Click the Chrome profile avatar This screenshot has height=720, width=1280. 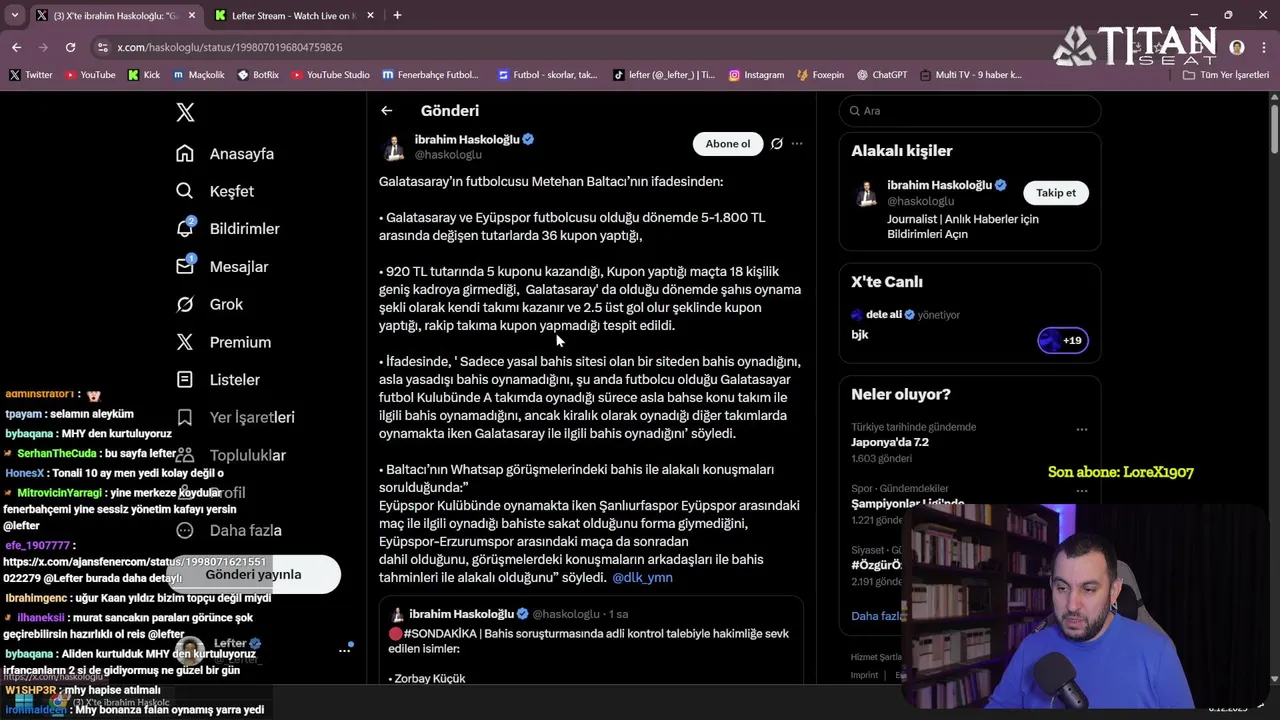pyautogui.click(x=1237, y=47)
